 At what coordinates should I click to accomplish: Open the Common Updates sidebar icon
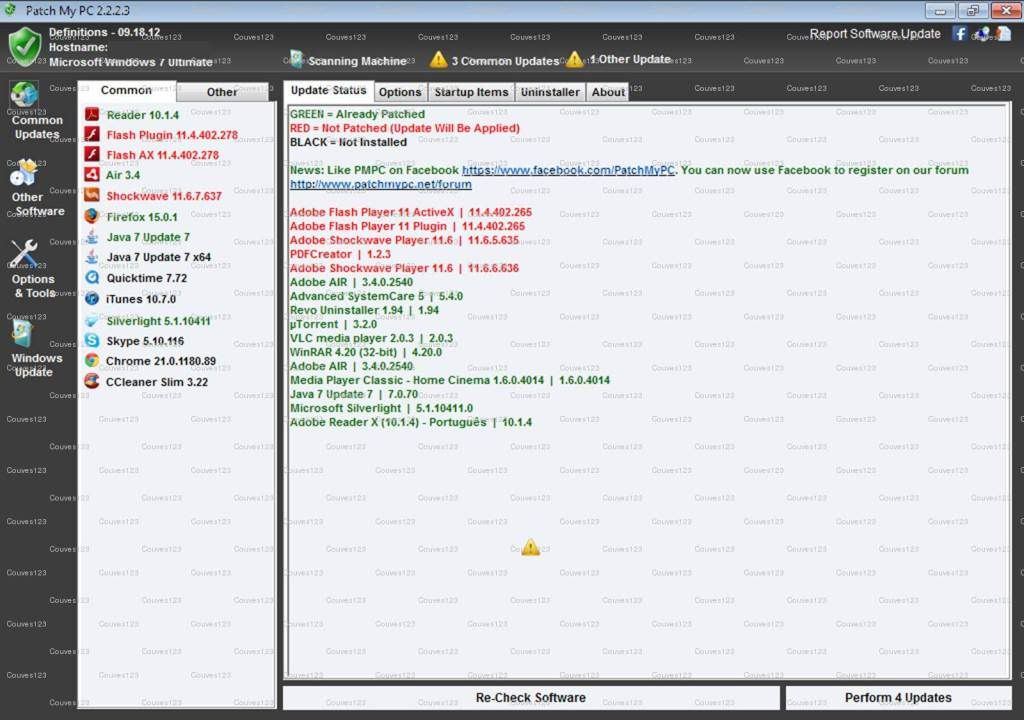click(24, 96)
